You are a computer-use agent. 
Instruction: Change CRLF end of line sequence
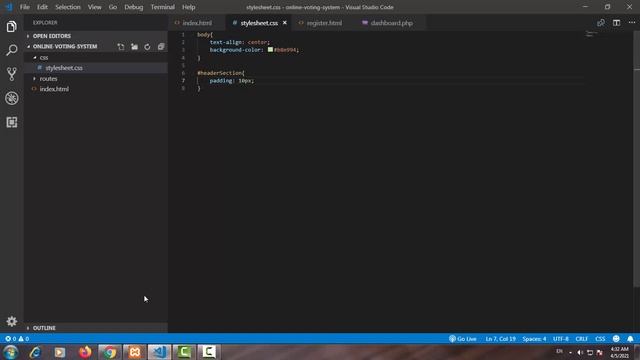(582, 339)
